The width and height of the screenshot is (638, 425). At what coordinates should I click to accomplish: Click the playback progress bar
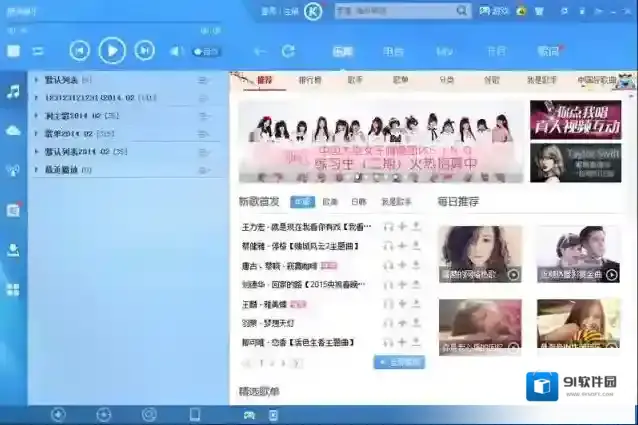pos(112,30)
